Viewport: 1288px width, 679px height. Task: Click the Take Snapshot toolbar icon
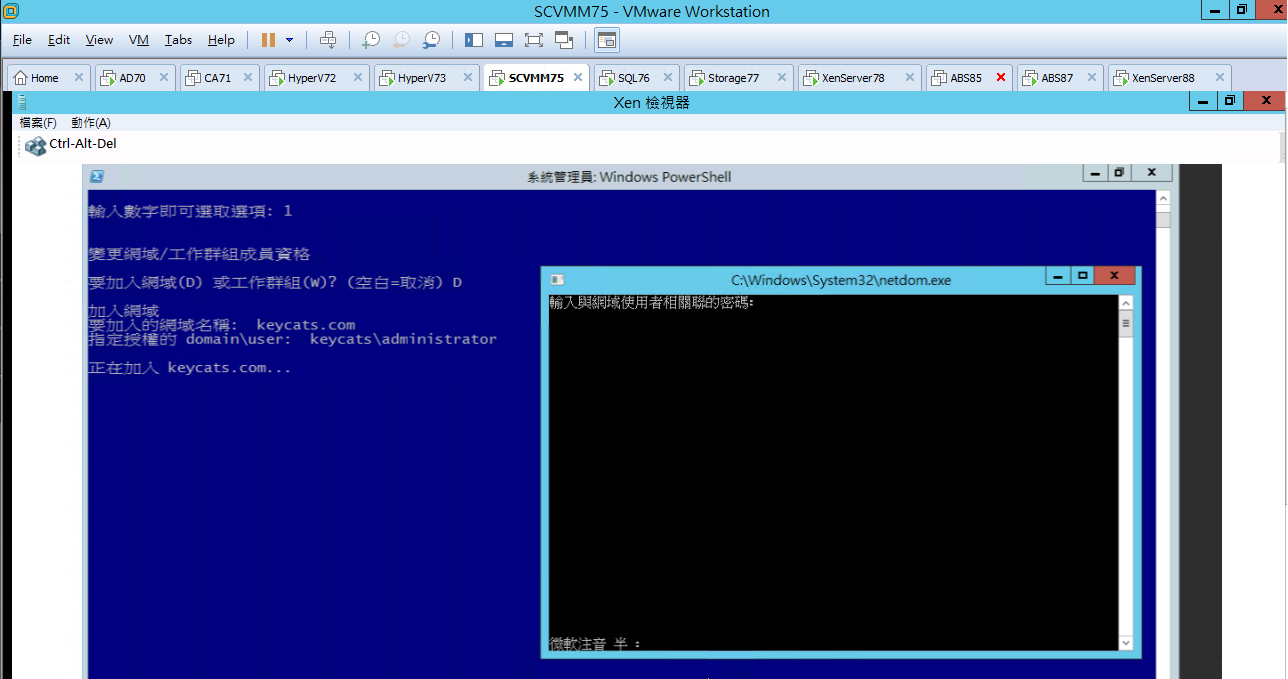(370, 40)
